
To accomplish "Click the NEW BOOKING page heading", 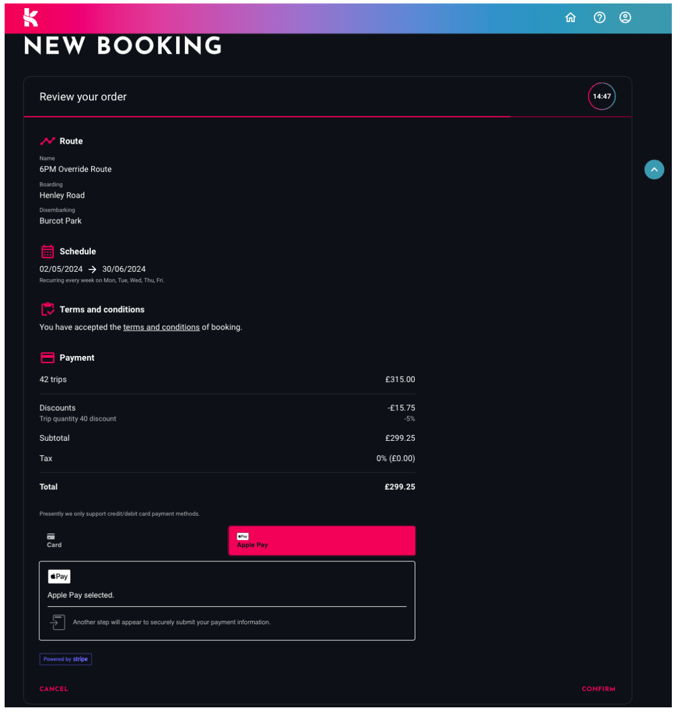I will click(123, 46).
